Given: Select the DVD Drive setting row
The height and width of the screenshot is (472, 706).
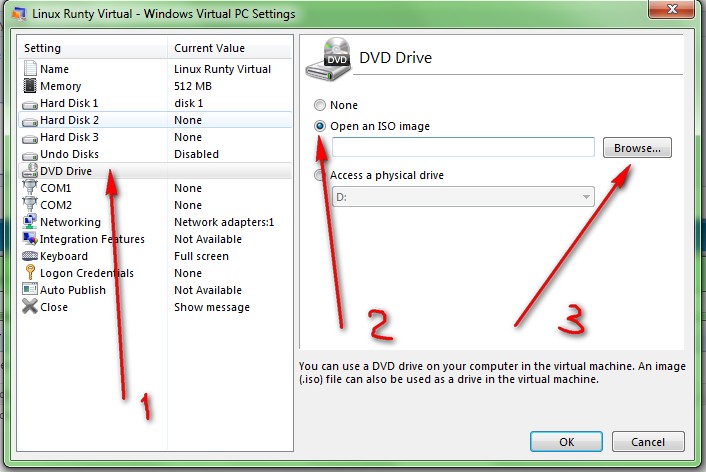Looking at the screenshot, I should 155,171.
